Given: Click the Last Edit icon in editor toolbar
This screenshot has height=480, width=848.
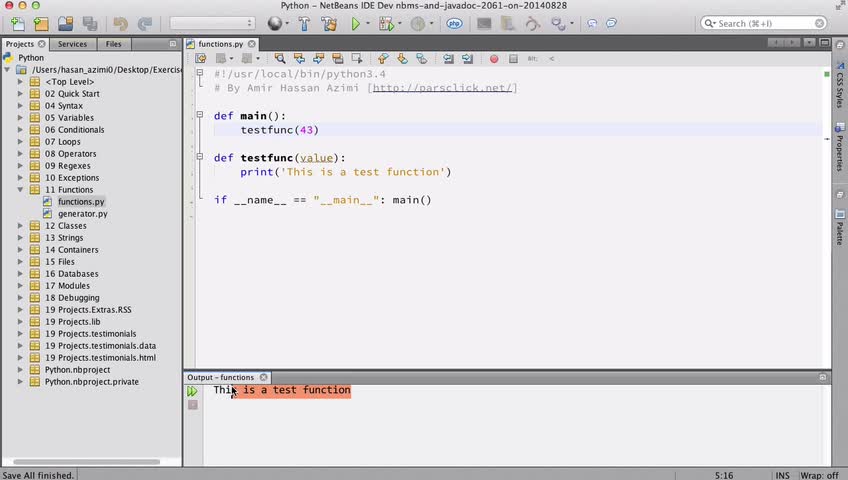Looking at the screenshot, I should click(201, 58).
